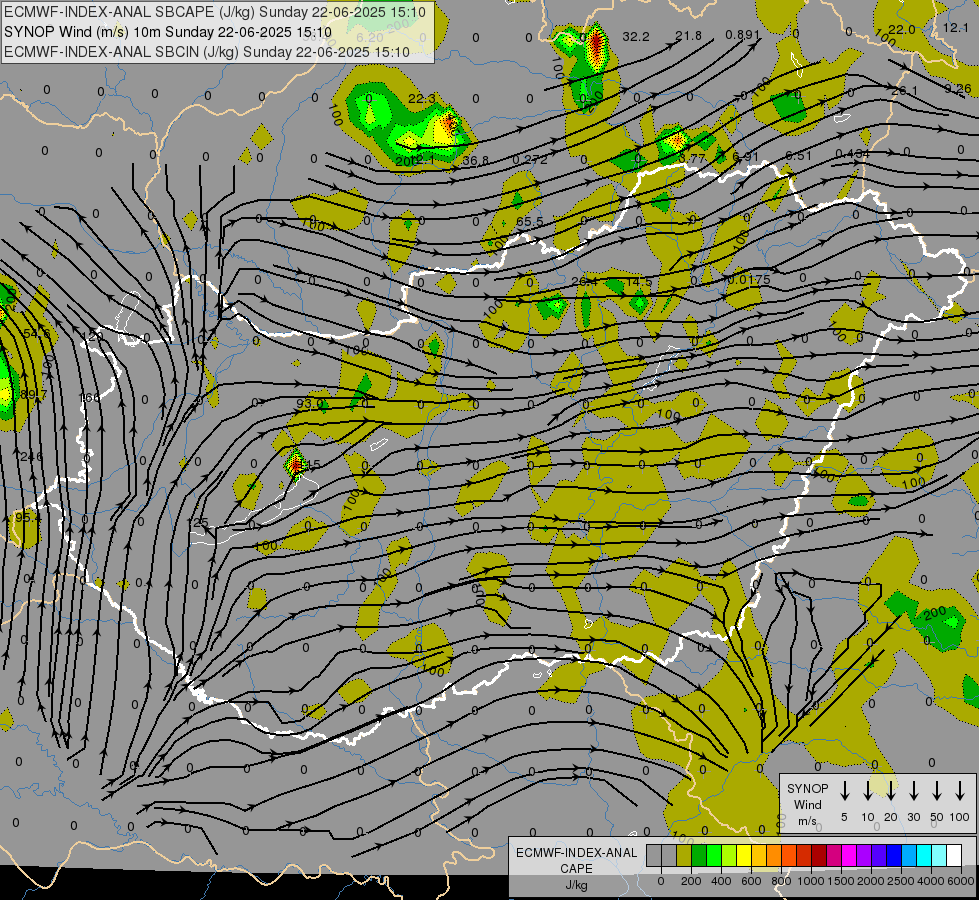Click the 14.5 value on the map
Viewport: 979px width, 900px height.
639,282
